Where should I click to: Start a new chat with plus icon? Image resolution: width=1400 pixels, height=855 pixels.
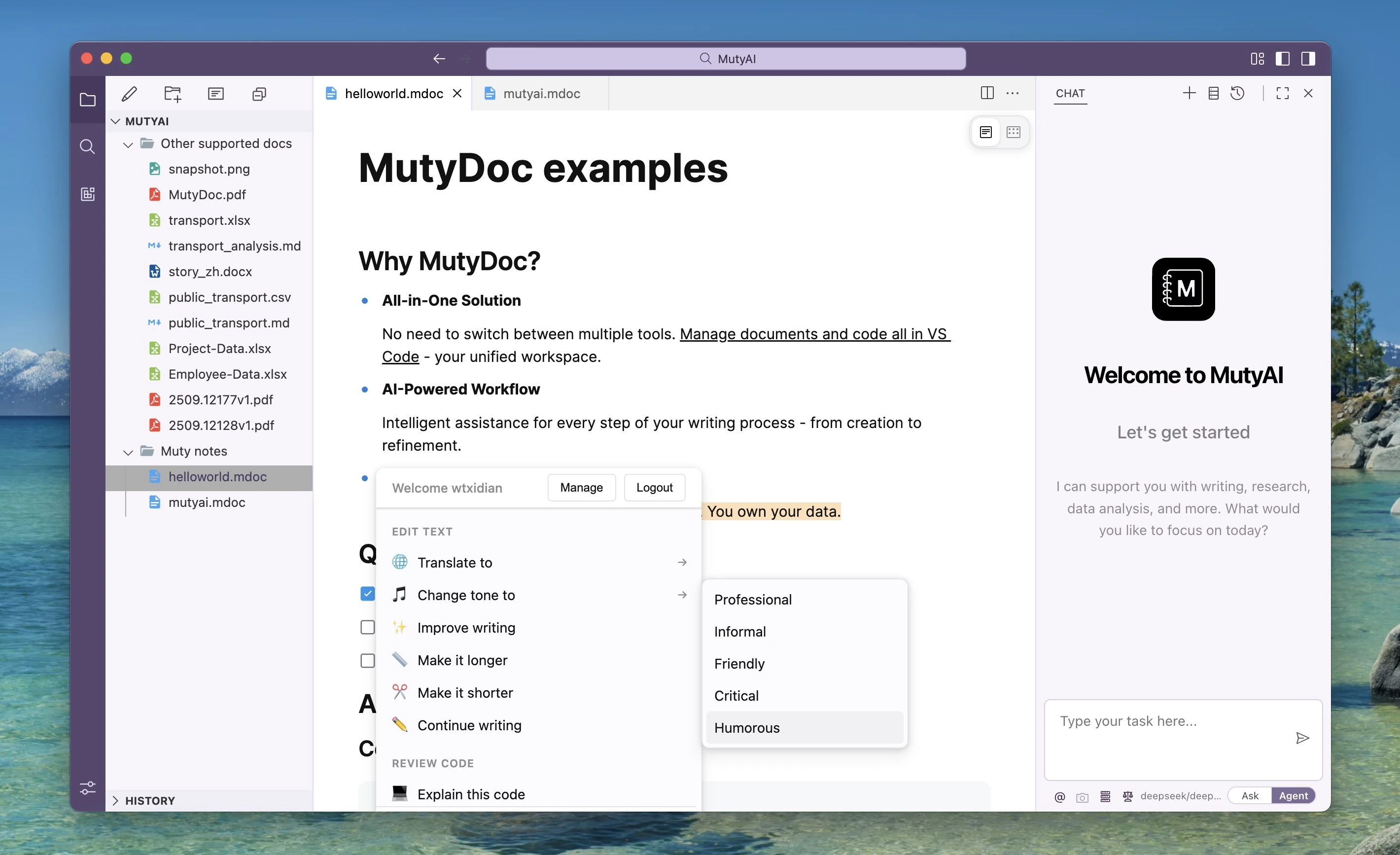coord(1189,93)
